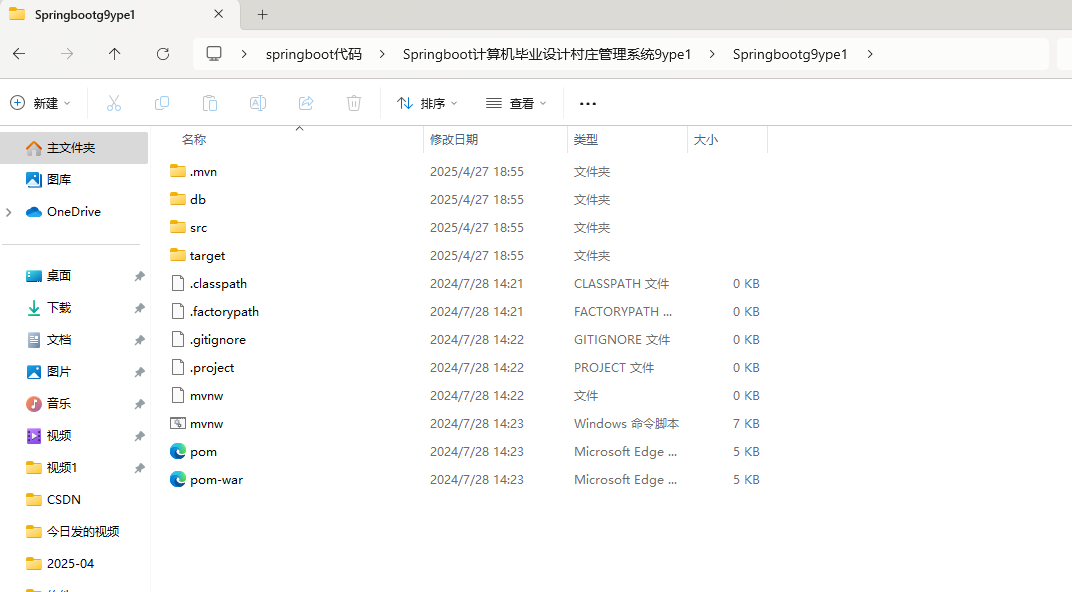This screenshot has width=1072, height=592.
Task: Refresh the current folder view
Action: pyautogui.click(x=163, y=54)
